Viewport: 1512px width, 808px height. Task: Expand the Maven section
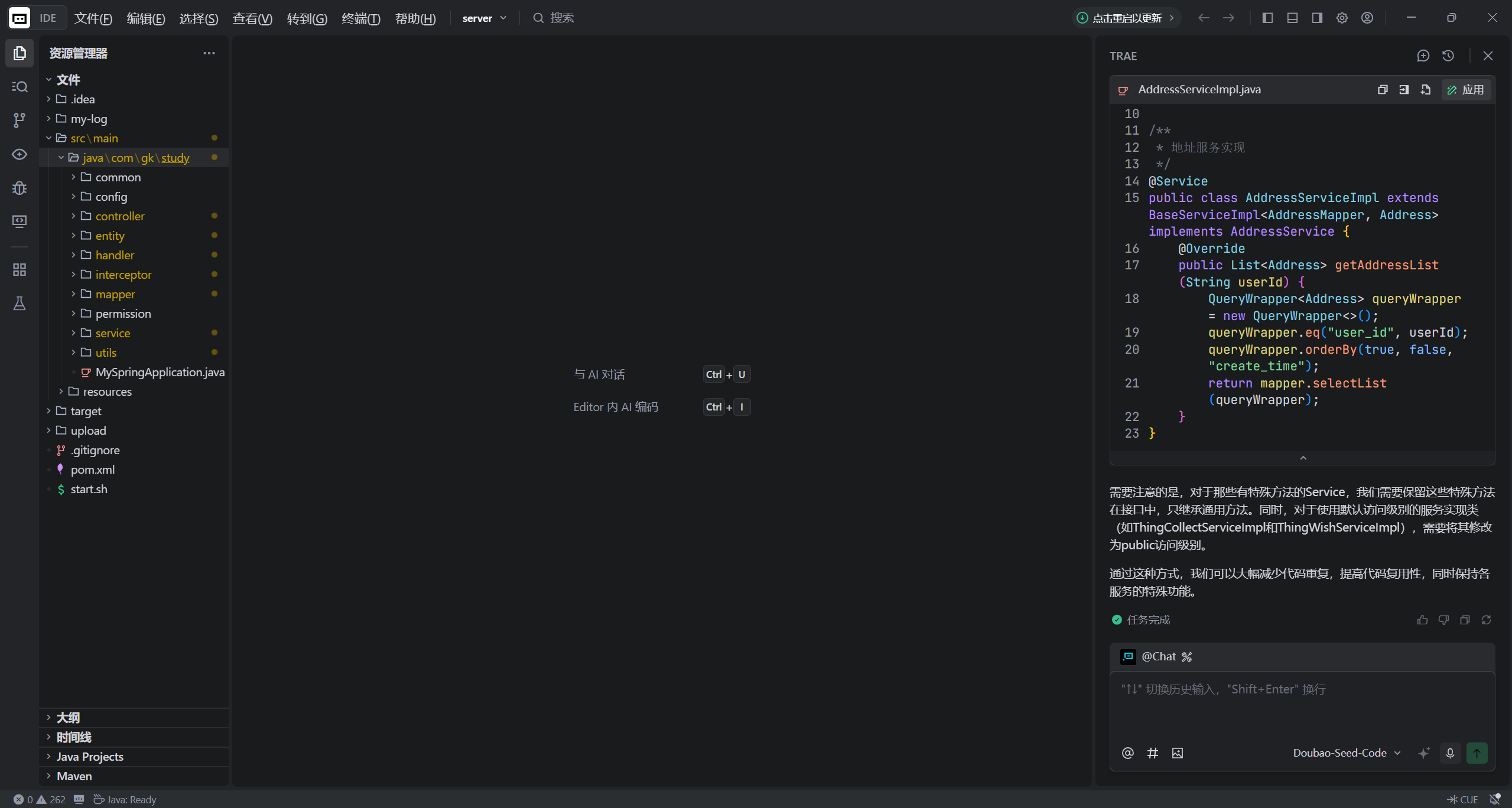(x=74, y=776)
